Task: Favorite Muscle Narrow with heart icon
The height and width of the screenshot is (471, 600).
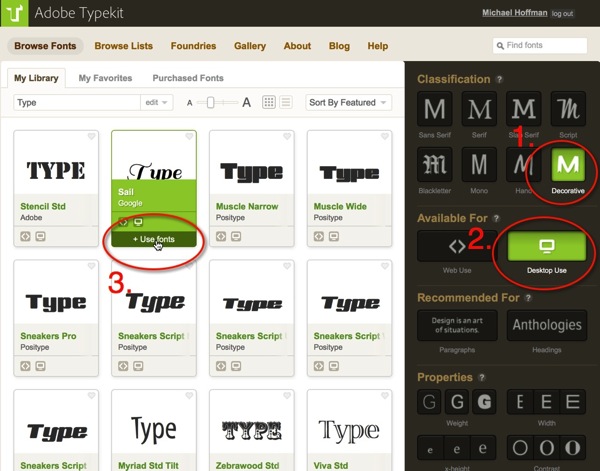Action: point(287,136)
